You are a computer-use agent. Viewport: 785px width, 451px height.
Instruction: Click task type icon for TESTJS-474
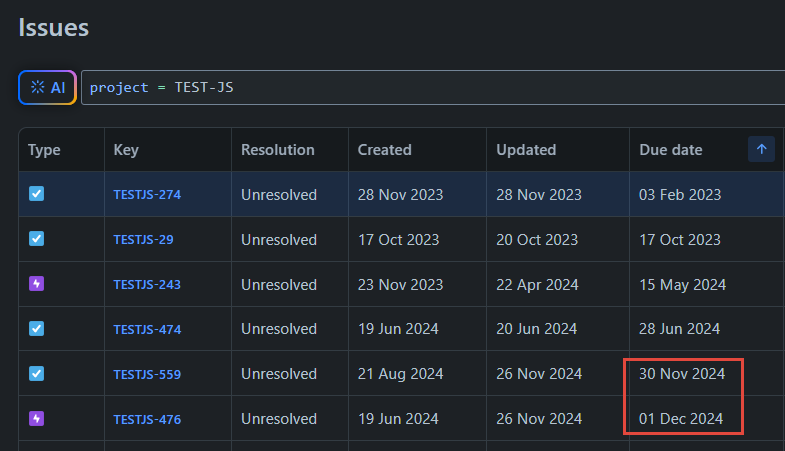37,329
